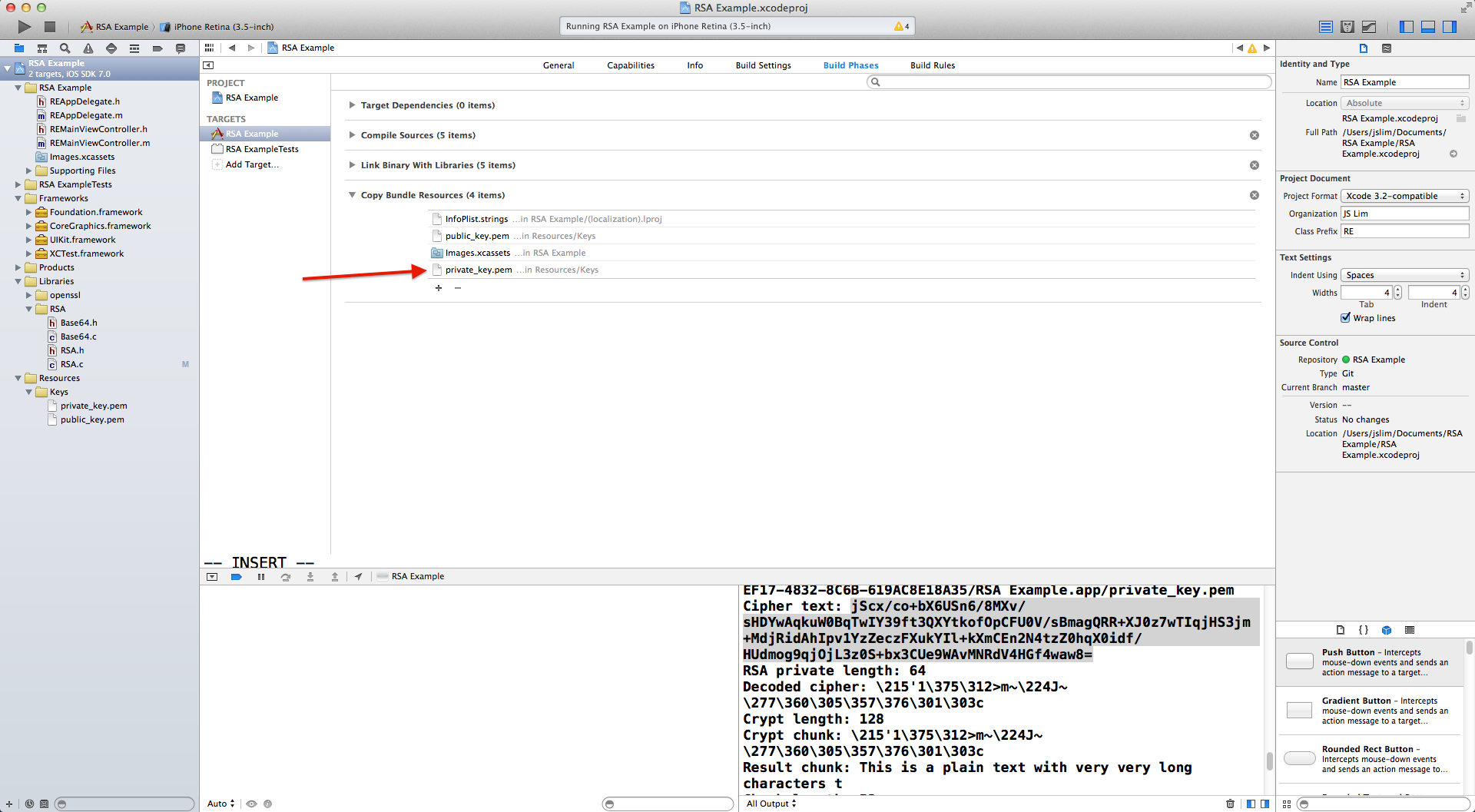Pause program execution in debug bar
This screenshot has height=812, width=1475.
coord(261,577)
